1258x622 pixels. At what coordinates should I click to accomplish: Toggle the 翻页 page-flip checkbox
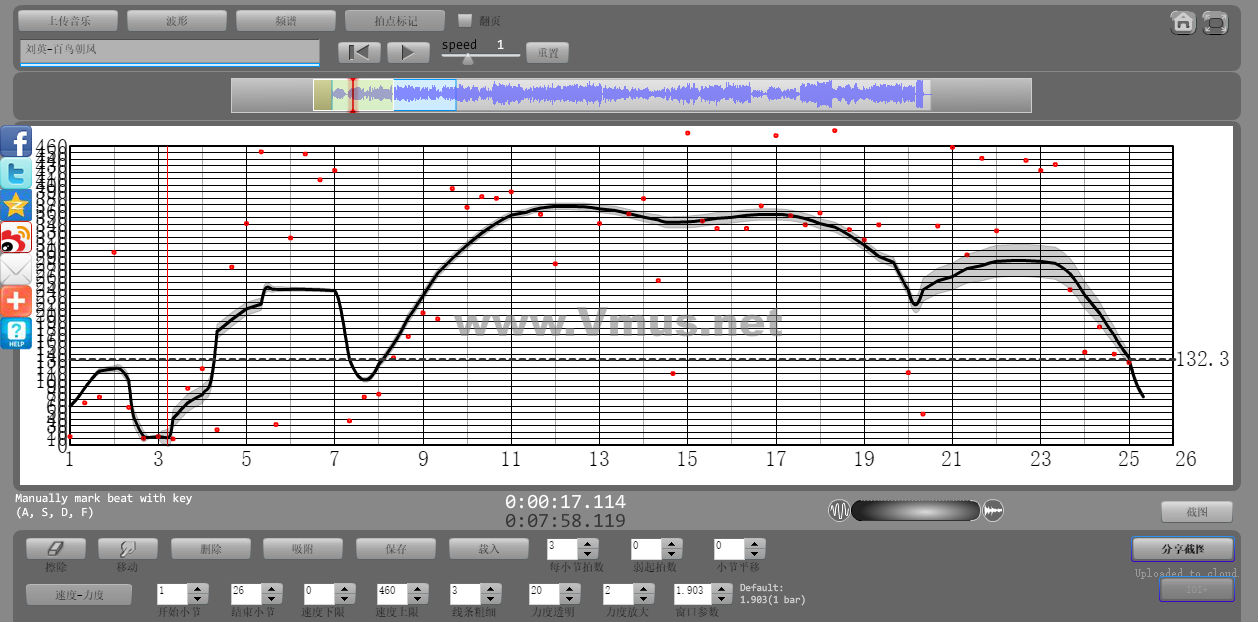click(464, 20)
